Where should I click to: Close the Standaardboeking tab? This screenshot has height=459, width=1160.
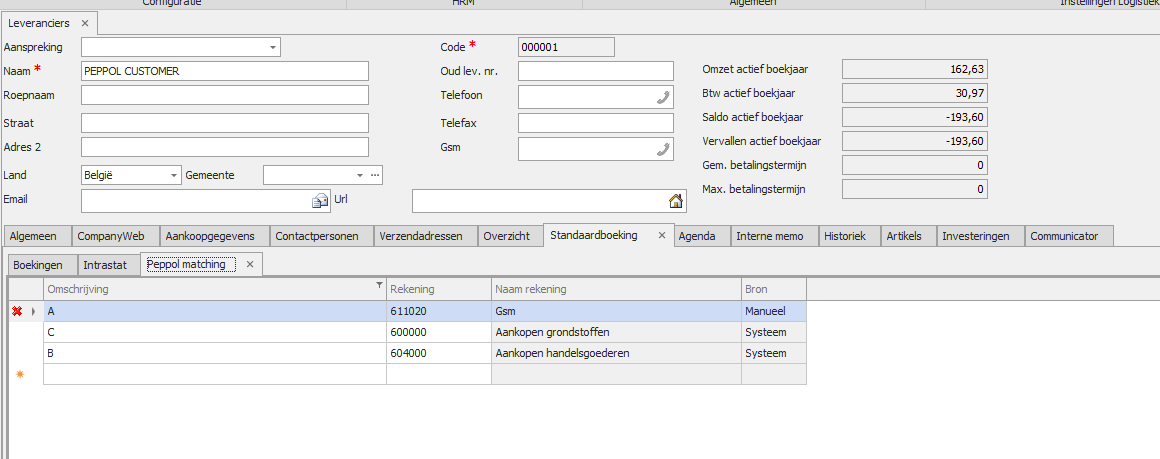click(660, 236)
